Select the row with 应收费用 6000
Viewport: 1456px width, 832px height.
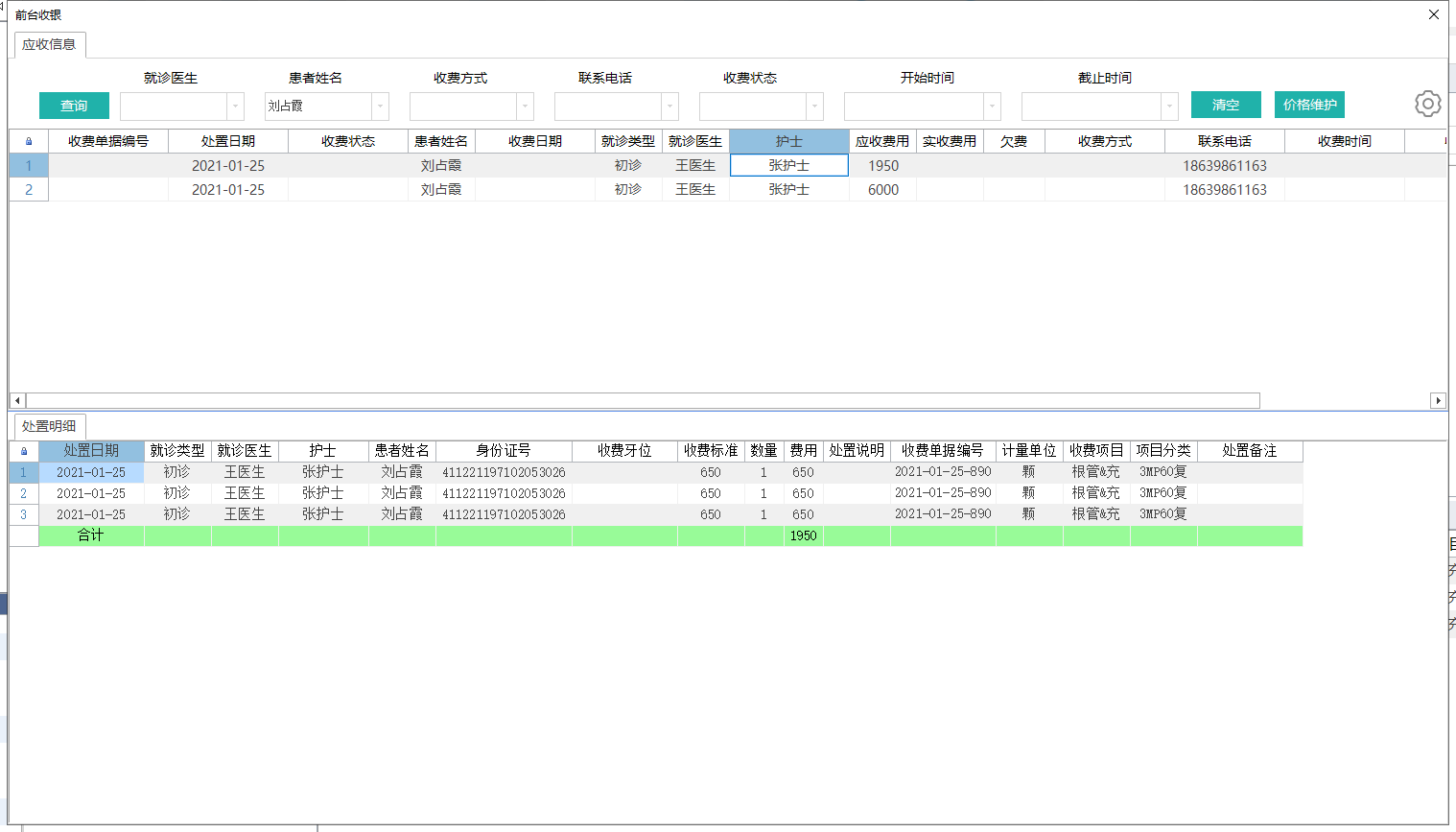(x=882, y=190)
